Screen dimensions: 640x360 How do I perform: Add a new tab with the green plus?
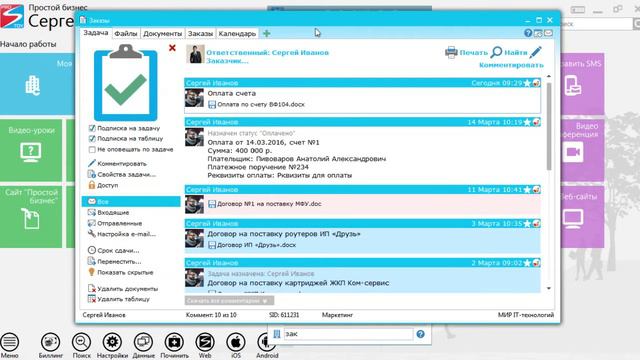[x=267, y=33]
